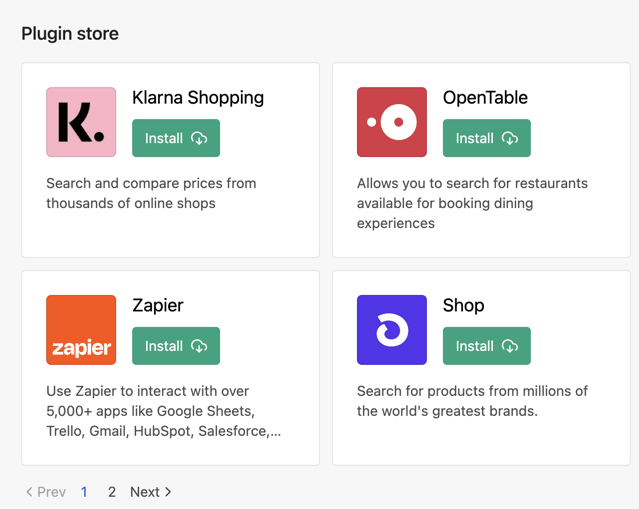
Task: Click the download cloud icon on OpenTable's Install
Action: pos(510,139)
